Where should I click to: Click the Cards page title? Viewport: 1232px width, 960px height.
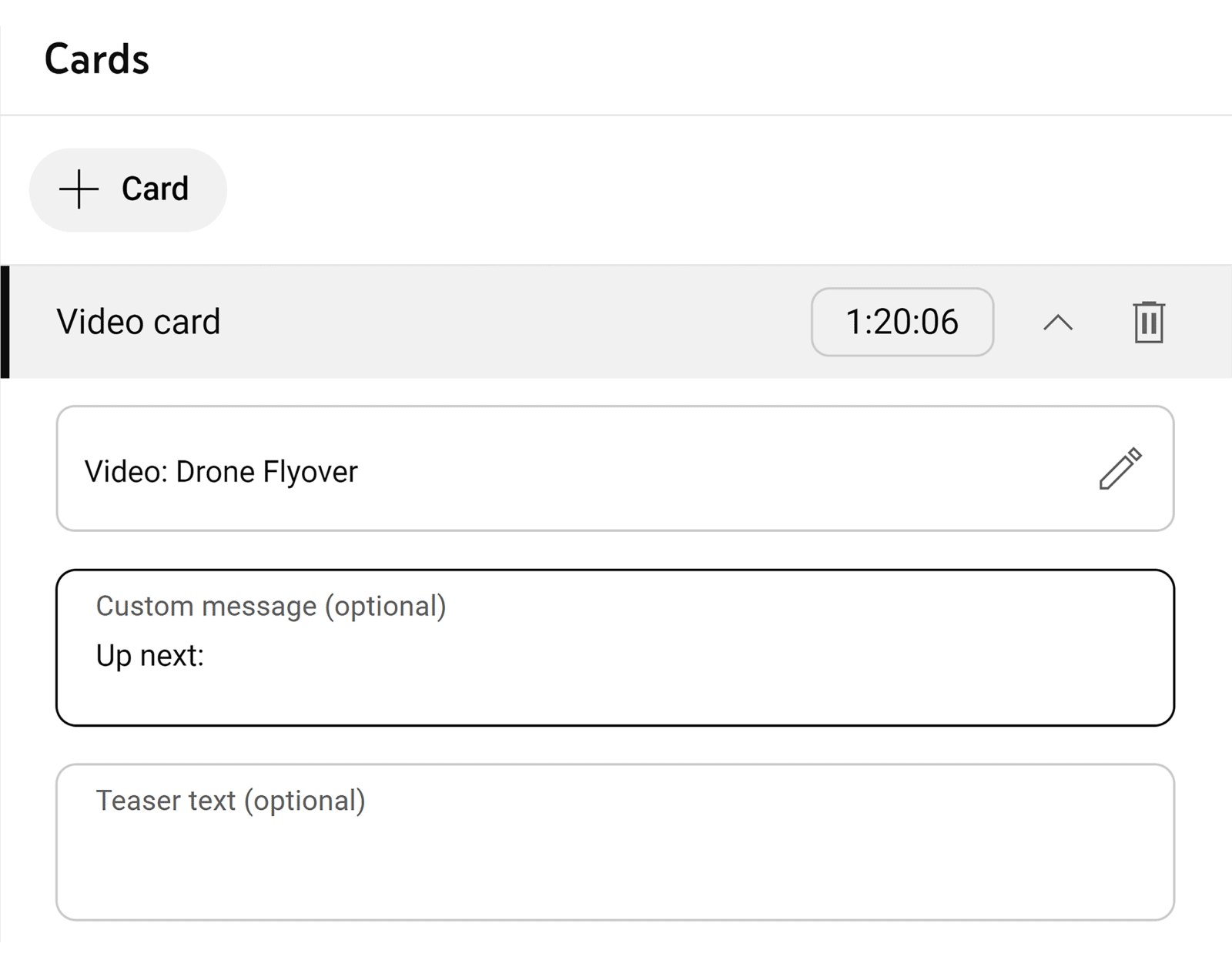point(97,58)
